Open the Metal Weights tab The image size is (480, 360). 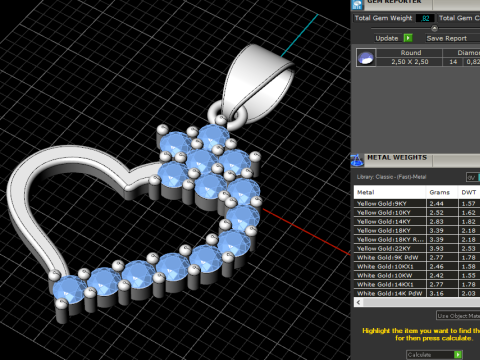pyautogui.click(x=397, y=158)
